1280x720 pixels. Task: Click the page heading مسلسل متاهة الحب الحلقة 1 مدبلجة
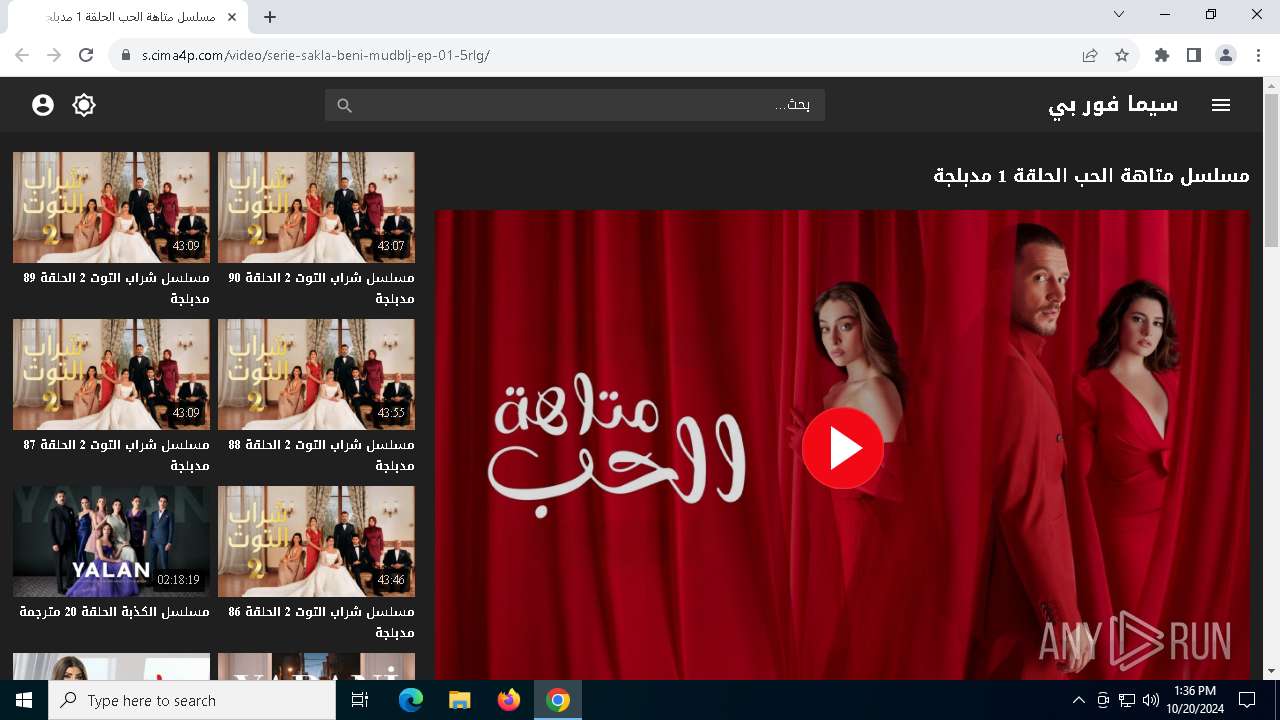click(1091, 176)
